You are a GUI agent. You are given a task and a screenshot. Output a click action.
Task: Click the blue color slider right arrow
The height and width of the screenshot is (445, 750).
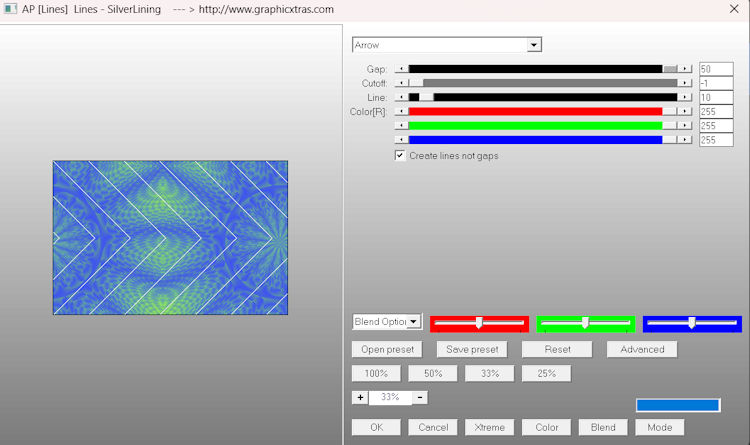(x=684, y=140)
